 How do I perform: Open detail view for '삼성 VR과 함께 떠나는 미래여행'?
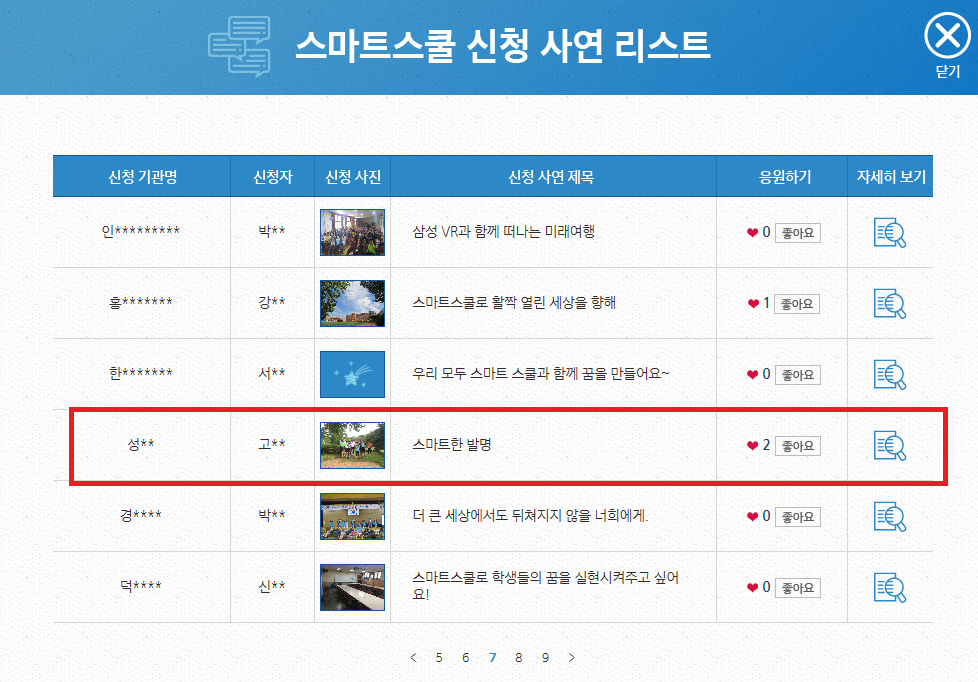pos(890,233)
